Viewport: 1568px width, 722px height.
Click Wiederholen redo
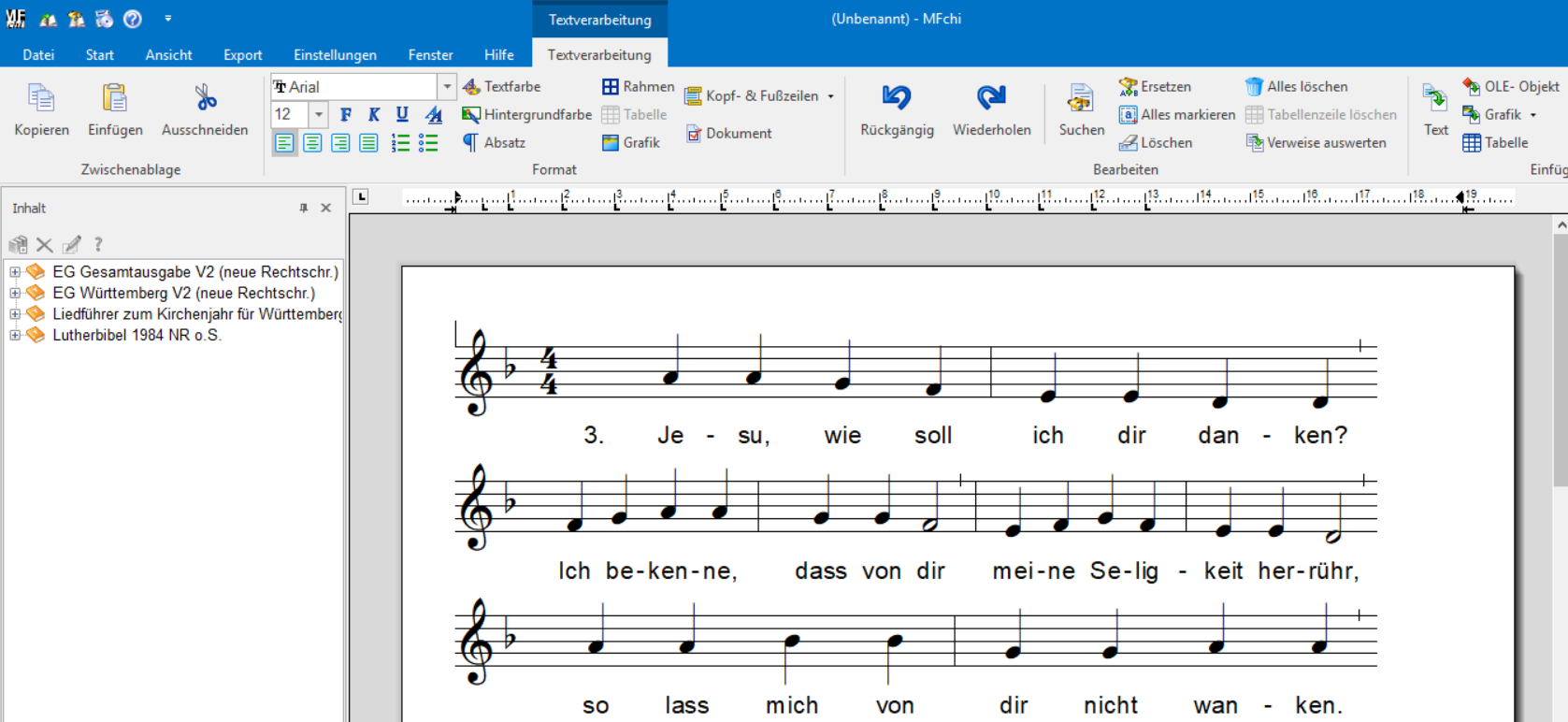tap(991, 110)
